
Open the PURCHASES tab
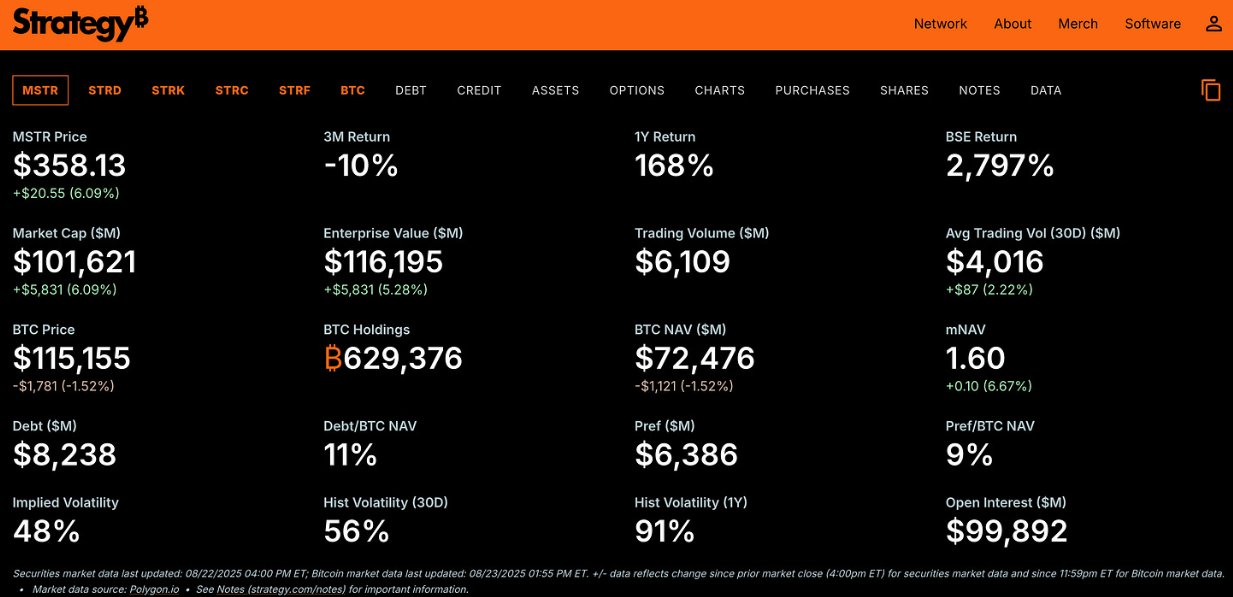(812, 90)
